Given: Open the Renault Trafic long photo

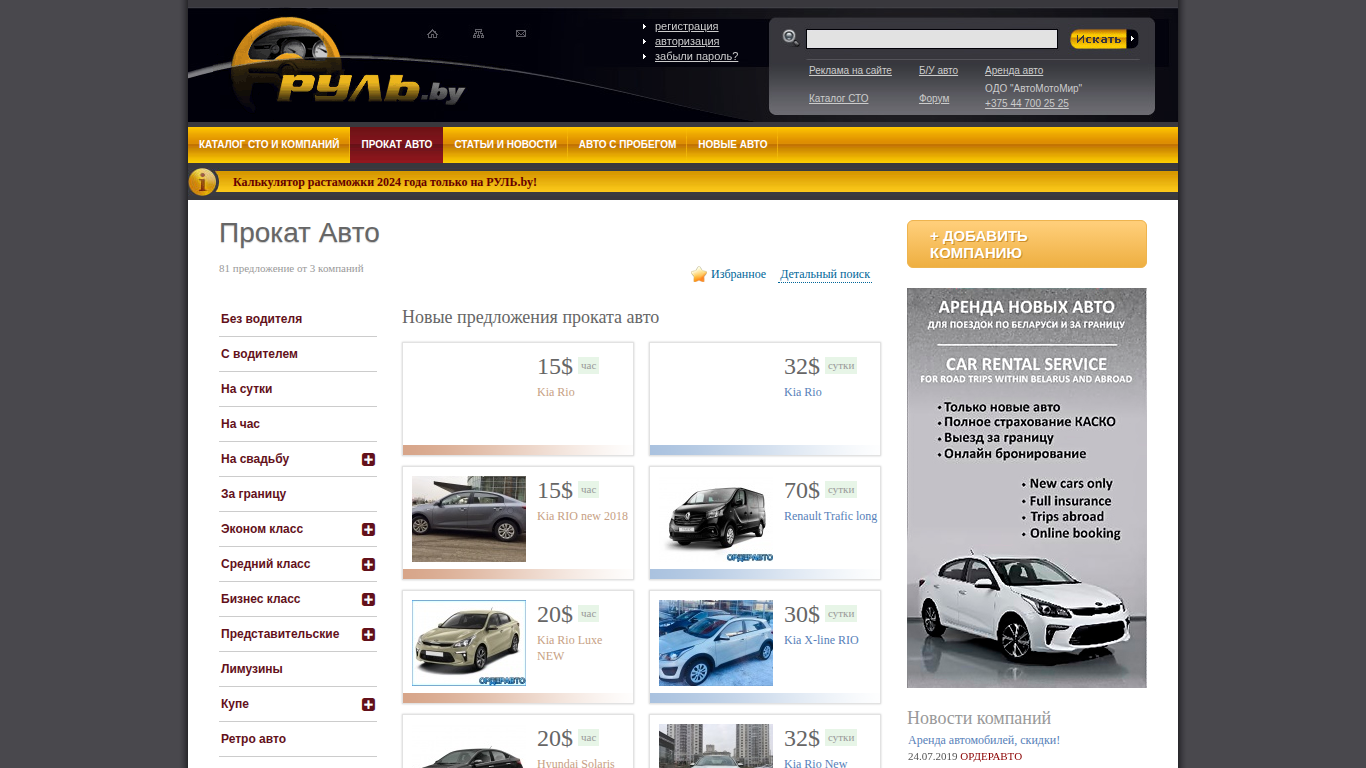Looking at the screenshot, I should (716, 519).
